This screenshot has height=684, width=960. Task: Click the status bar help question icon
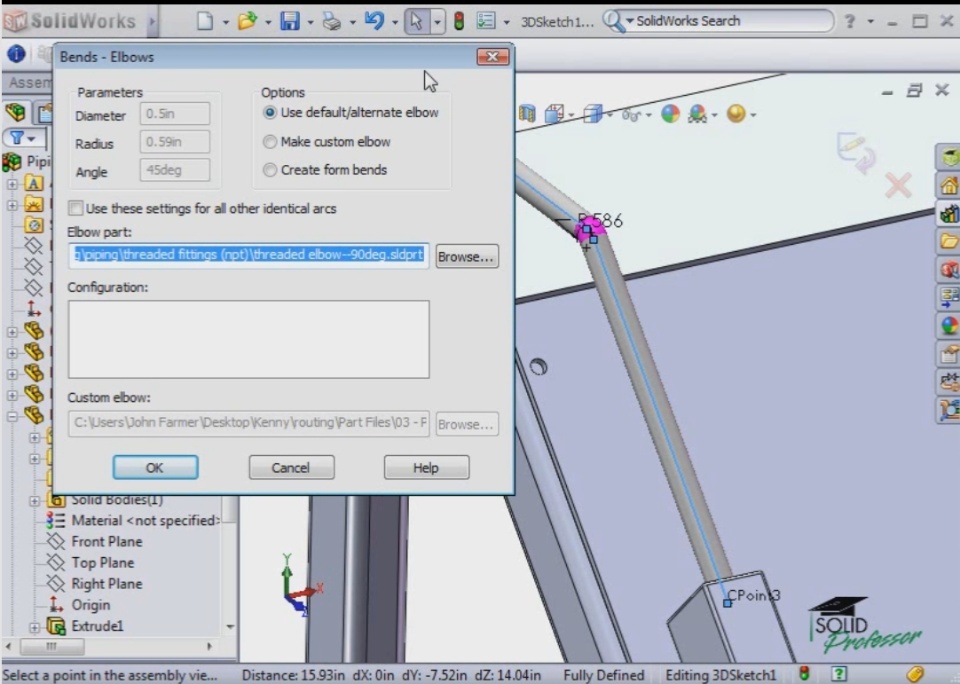pyautogui.click(x=839, y=674)
